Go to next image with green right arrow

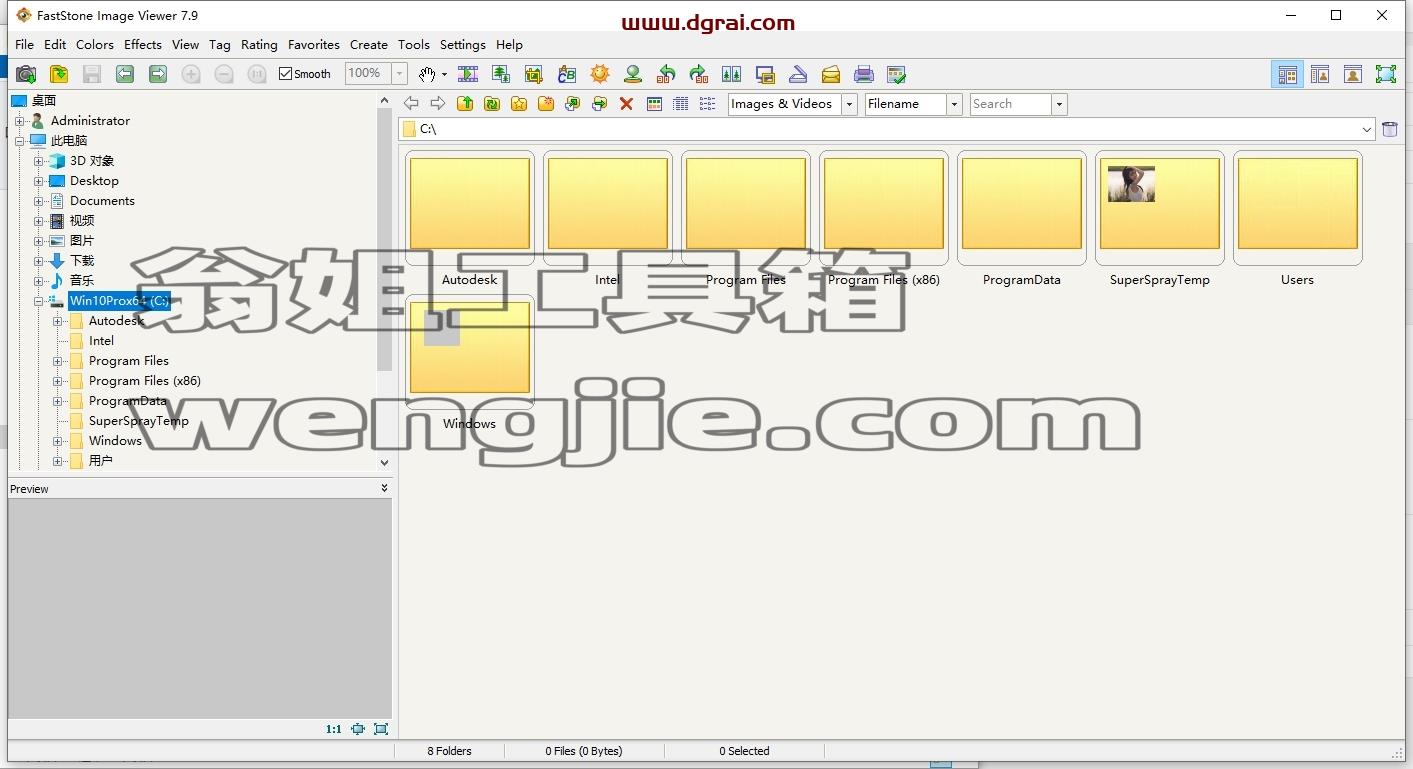[x=158, y=74]
